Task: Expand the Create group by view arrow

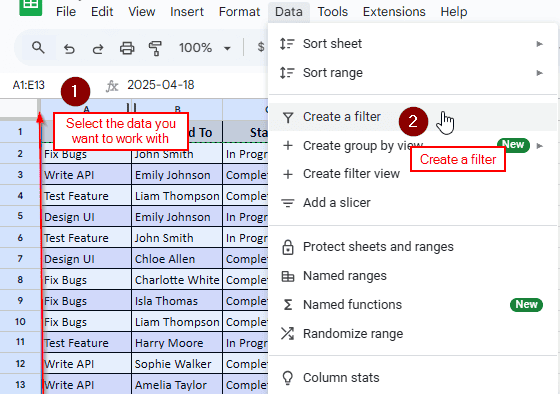Action: (x=540, y=146)
